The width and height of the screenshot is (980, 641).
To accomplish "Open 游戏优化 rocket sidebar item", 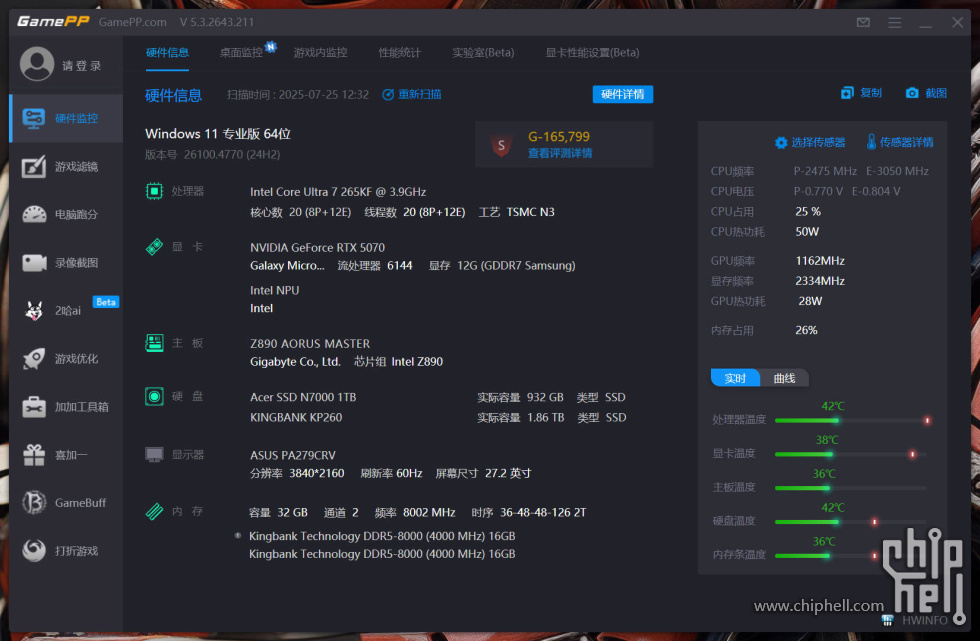I will [66, 359].
